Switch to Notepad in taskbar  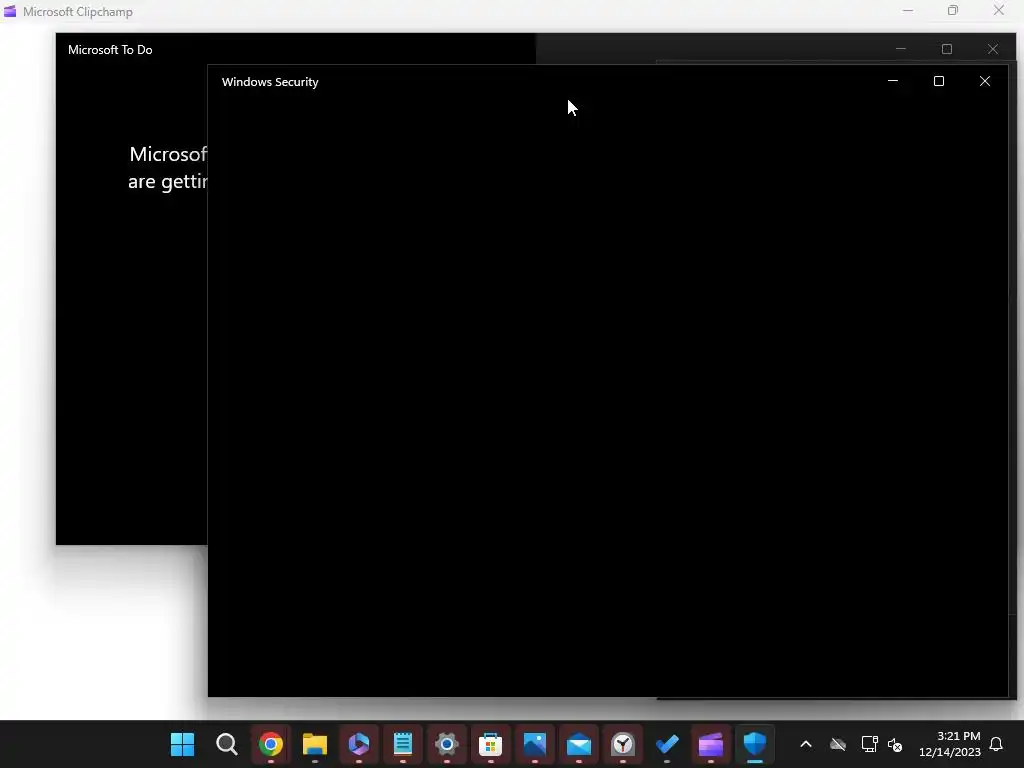(402, 744)
